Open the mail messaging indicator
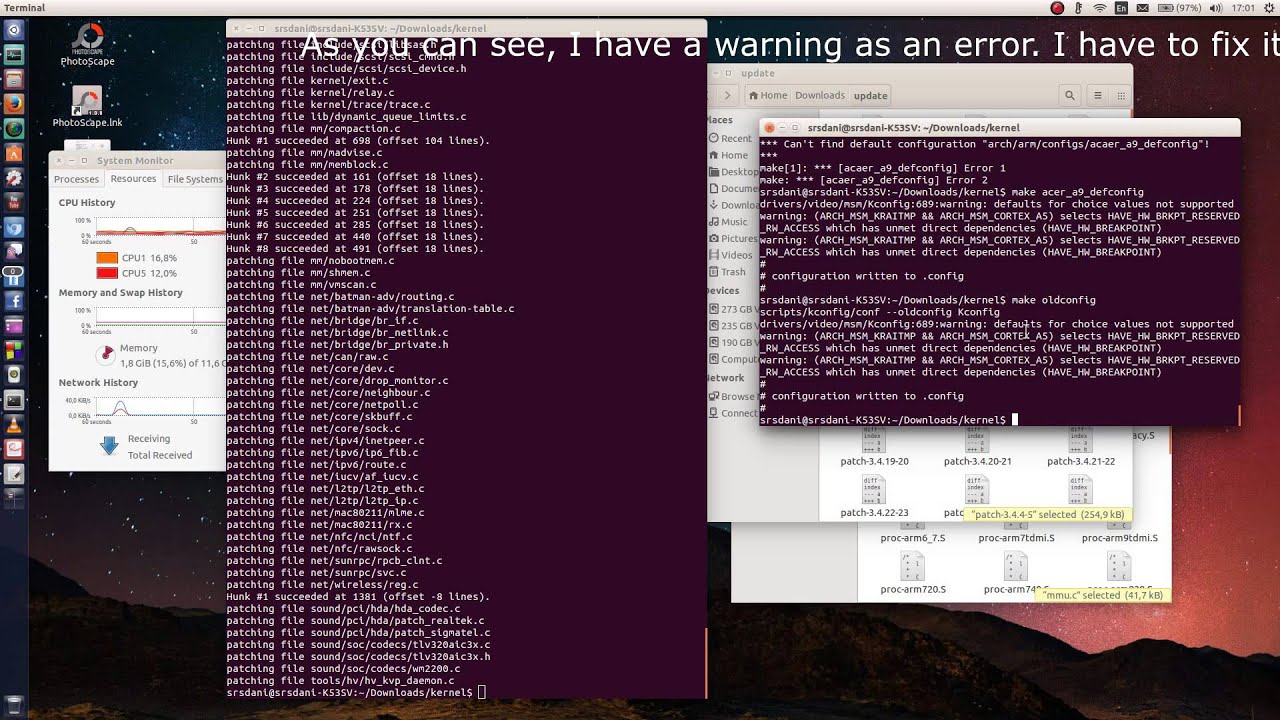1280x720 pixels. (1143, 8)
